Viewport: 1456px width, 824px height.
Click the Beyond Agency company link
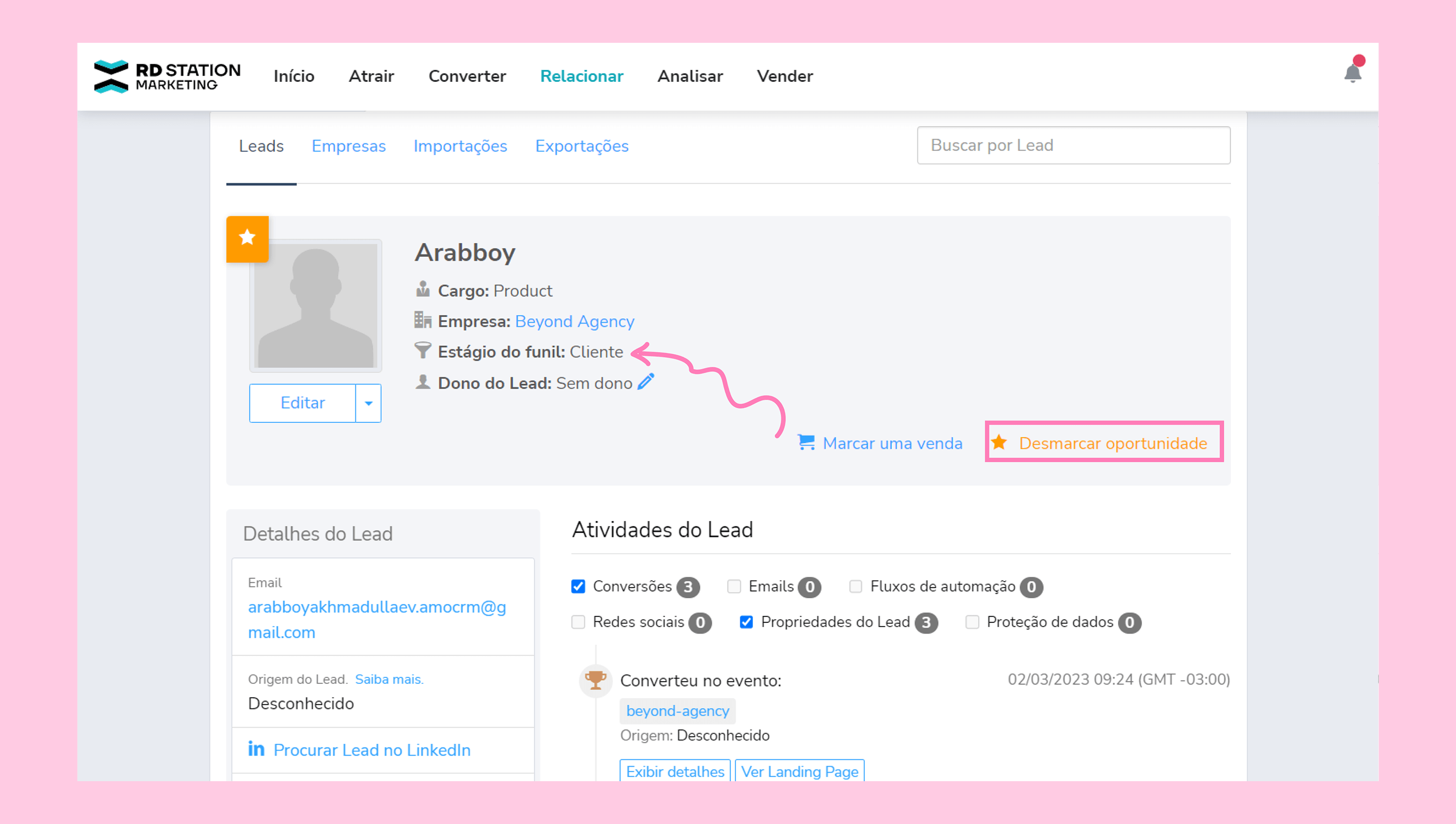(x=574, y=322)
